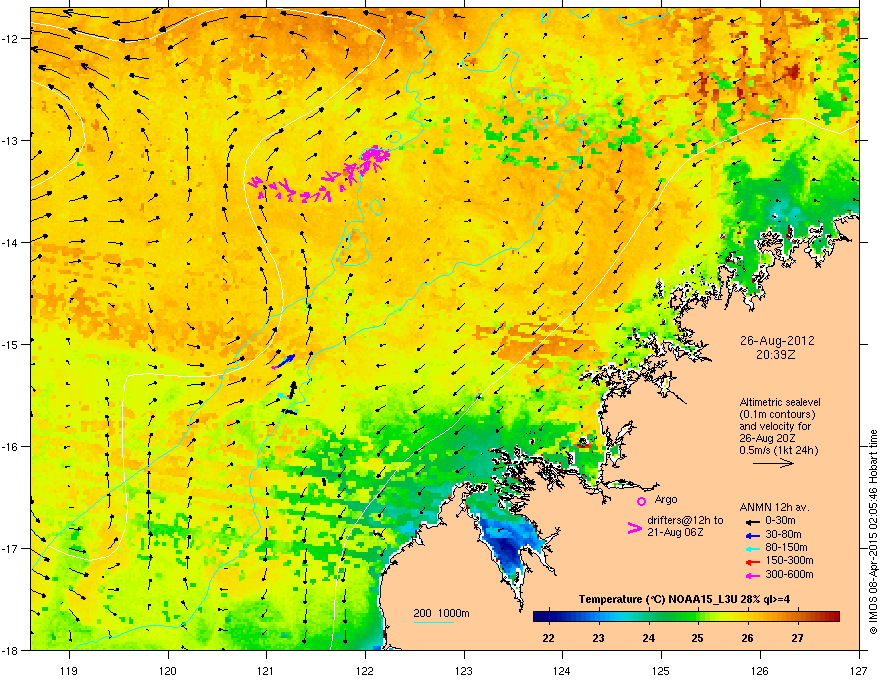Click the 'Altimetric sealevel' text
The height and width of the screenshot is (680, 880).
780,402
